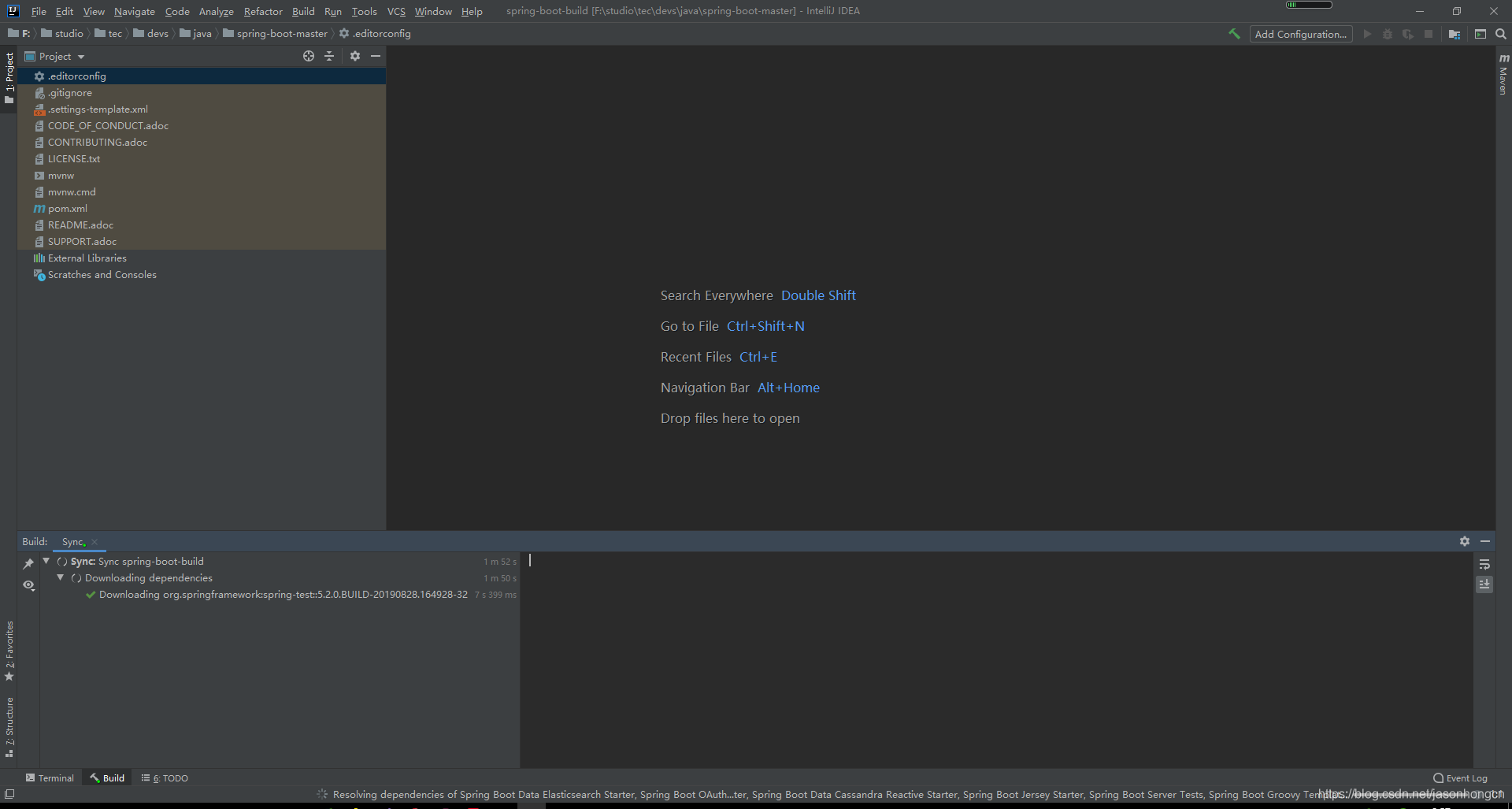The height and width of the screenshot is (809, 1512).
Task: Open the Event Log
Action: click(x=1460, y=778)
